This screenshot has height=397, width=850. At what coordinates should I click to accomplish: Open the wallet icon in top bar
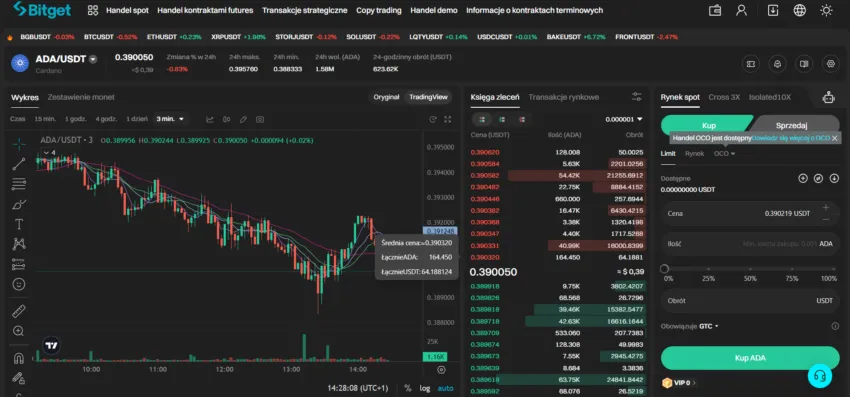click(715, 10)
